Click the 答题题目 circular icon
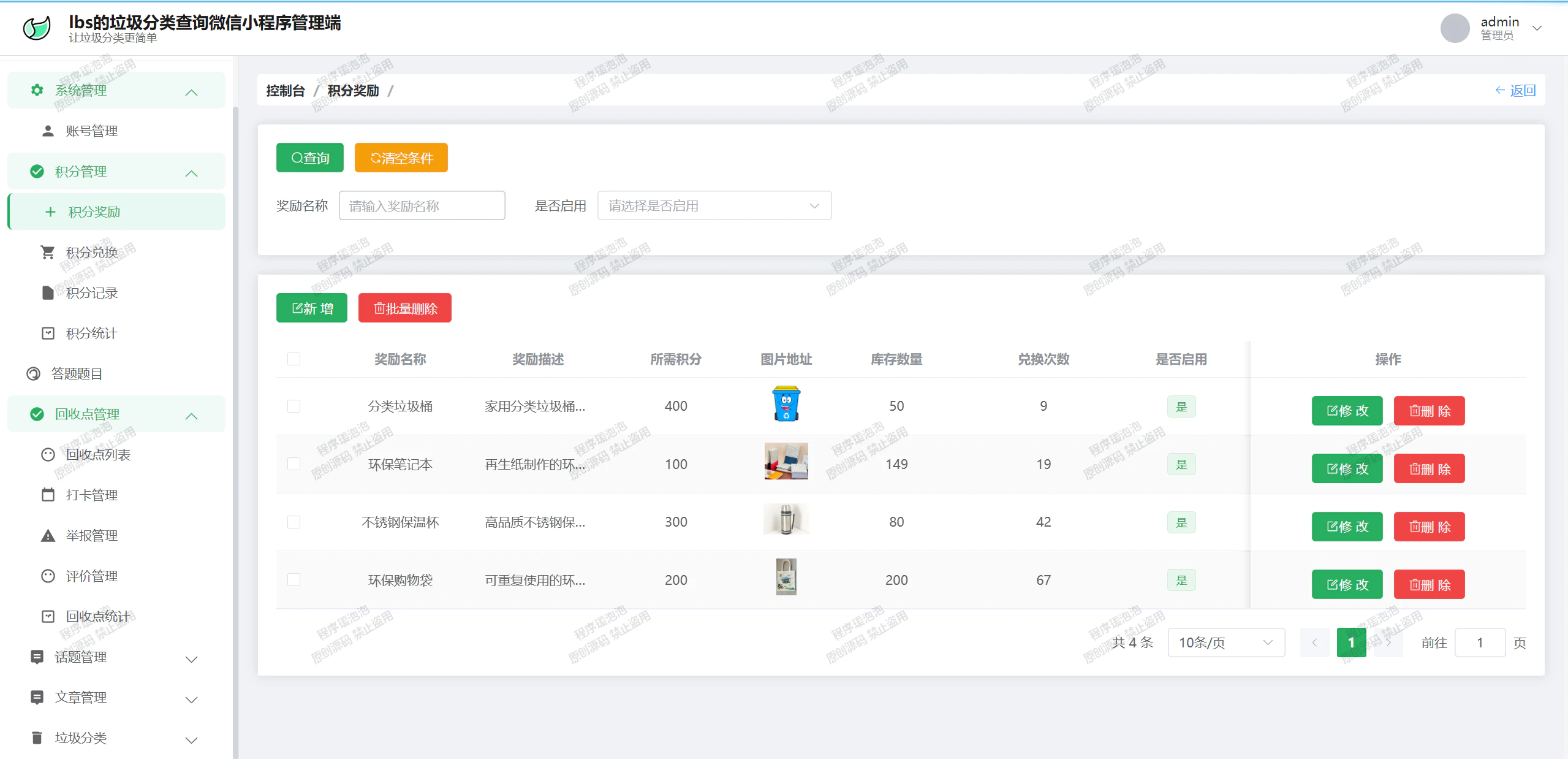 pos(33,373)
